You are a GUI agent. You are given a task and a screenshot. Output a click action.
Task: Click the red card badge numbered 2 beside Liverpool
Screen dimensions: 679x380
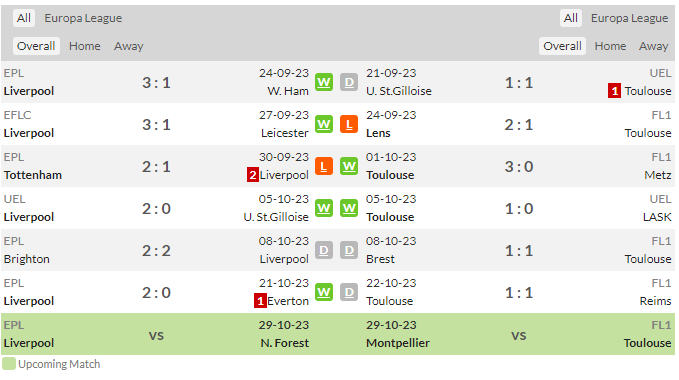253,175
